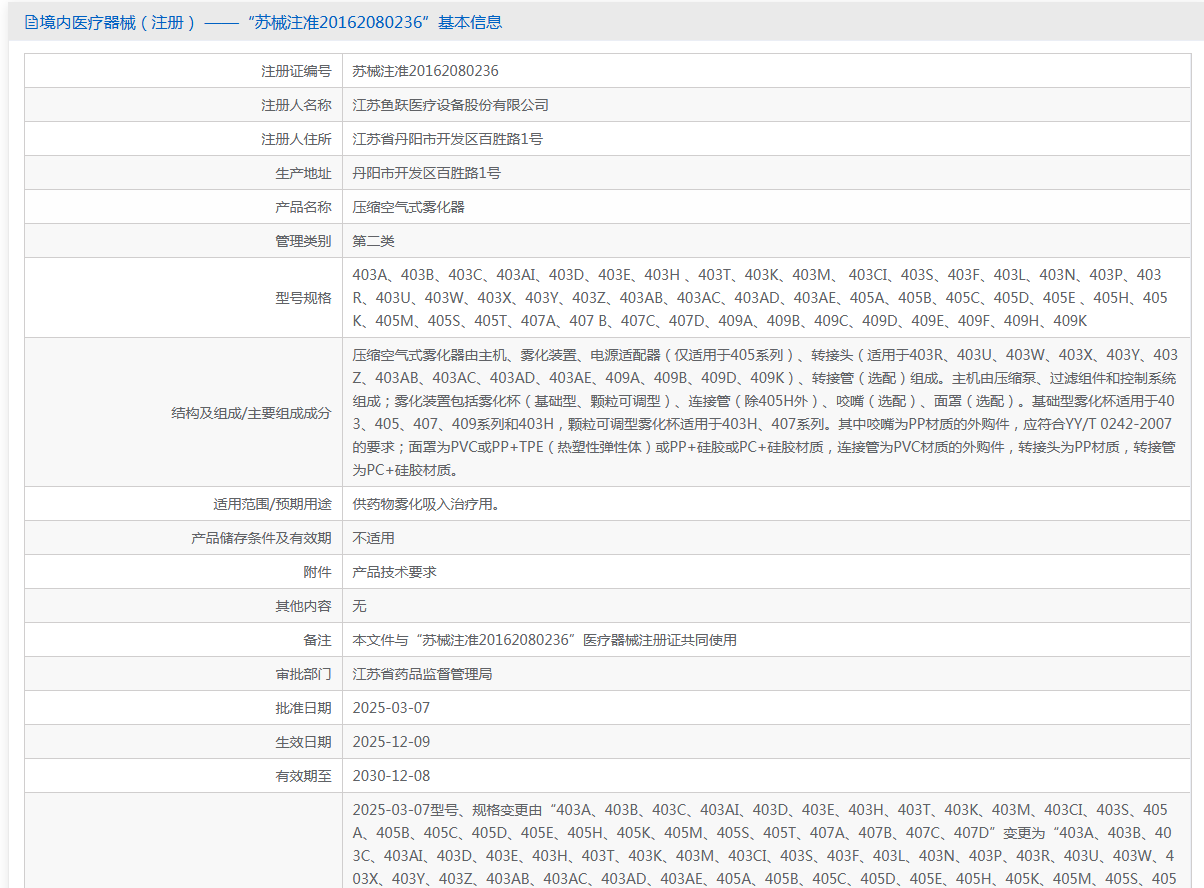Viewport: 1204px width, 888px height.
Task: Click the 批准日期 label
Action: click(303, 708)
